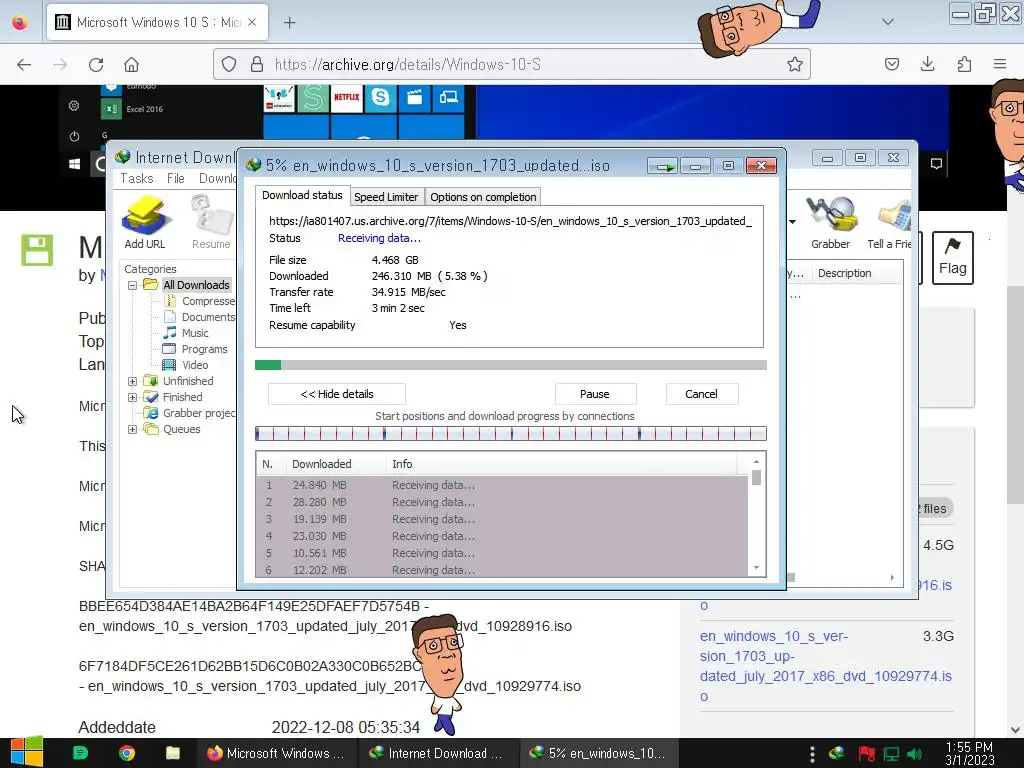Viewport: 1024px width, 768px height.
Task: Expand the Unfinished category
Action: pos(133,381)
